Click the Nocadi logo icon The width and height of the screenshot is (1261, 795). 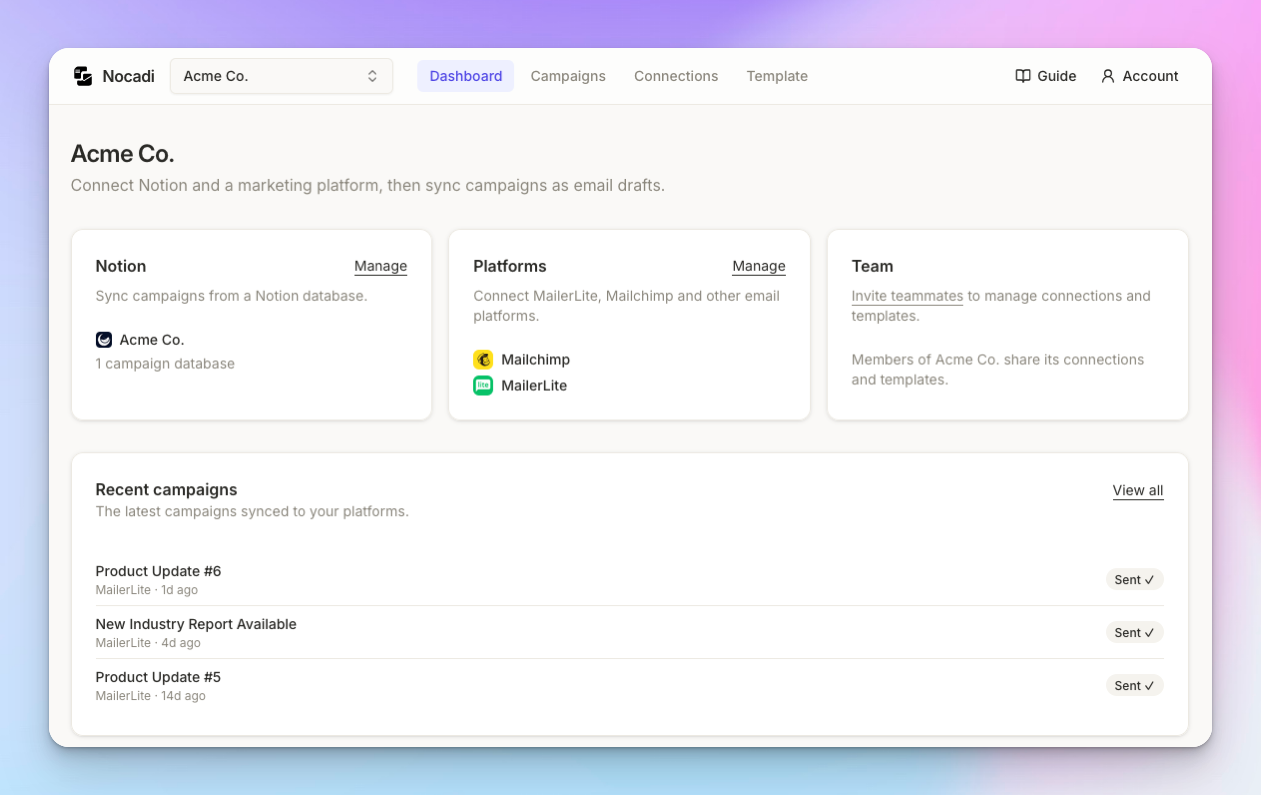pyautogui.click(x=83, y=76)
